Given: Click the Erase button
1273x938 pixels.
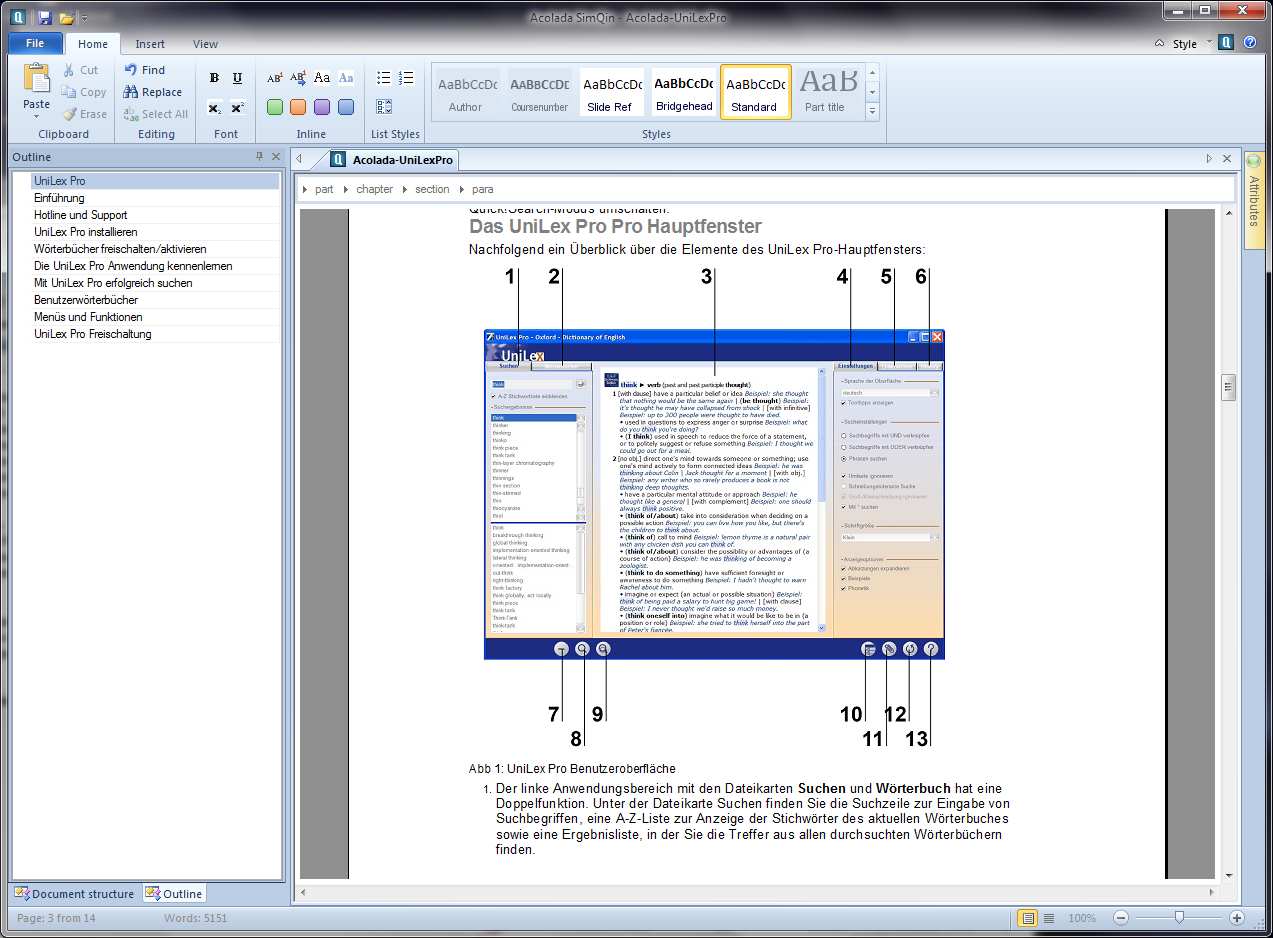Looking at the screenshot, I should (x=84, y=114).
